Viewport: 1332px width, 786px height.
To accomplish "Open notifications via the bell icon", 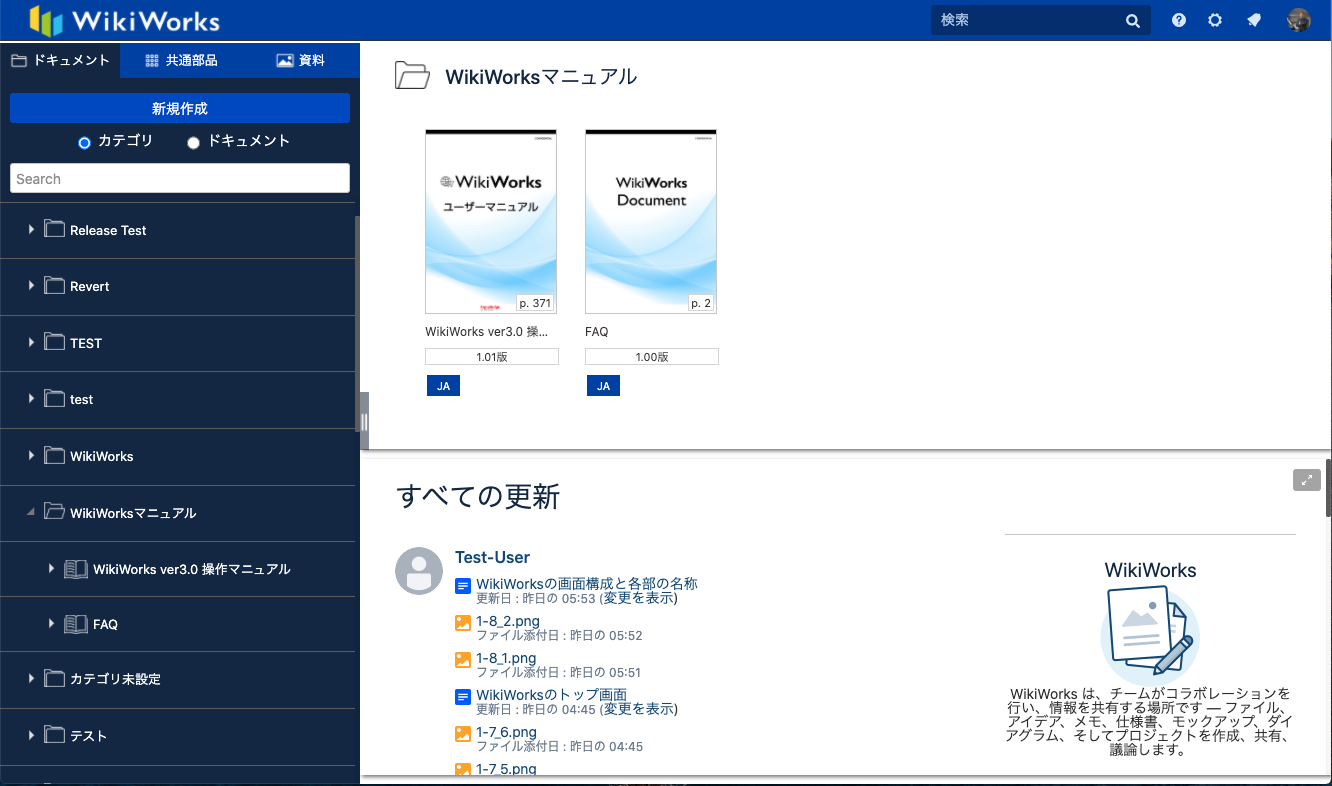I will point(1254,20).
